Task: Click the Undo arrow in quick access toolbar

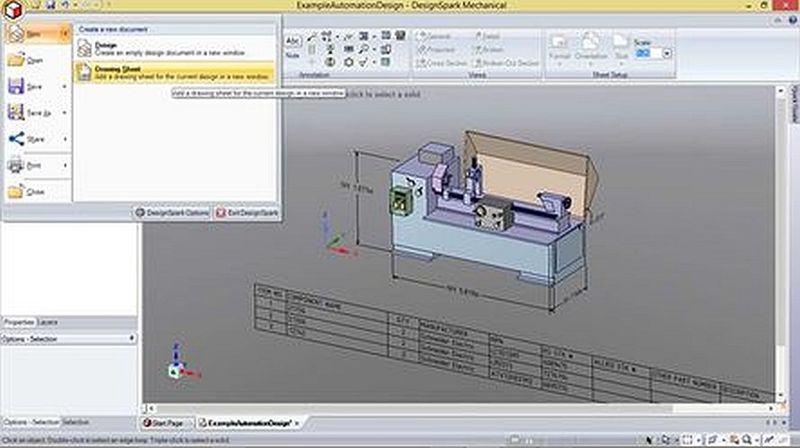Action: coord(65,5)
